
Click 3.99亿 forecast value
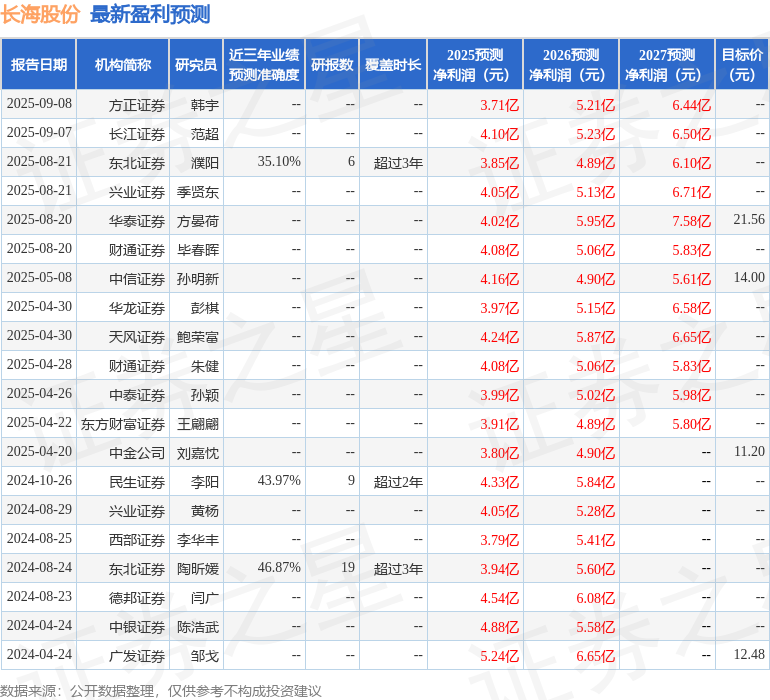click(499, 395)
